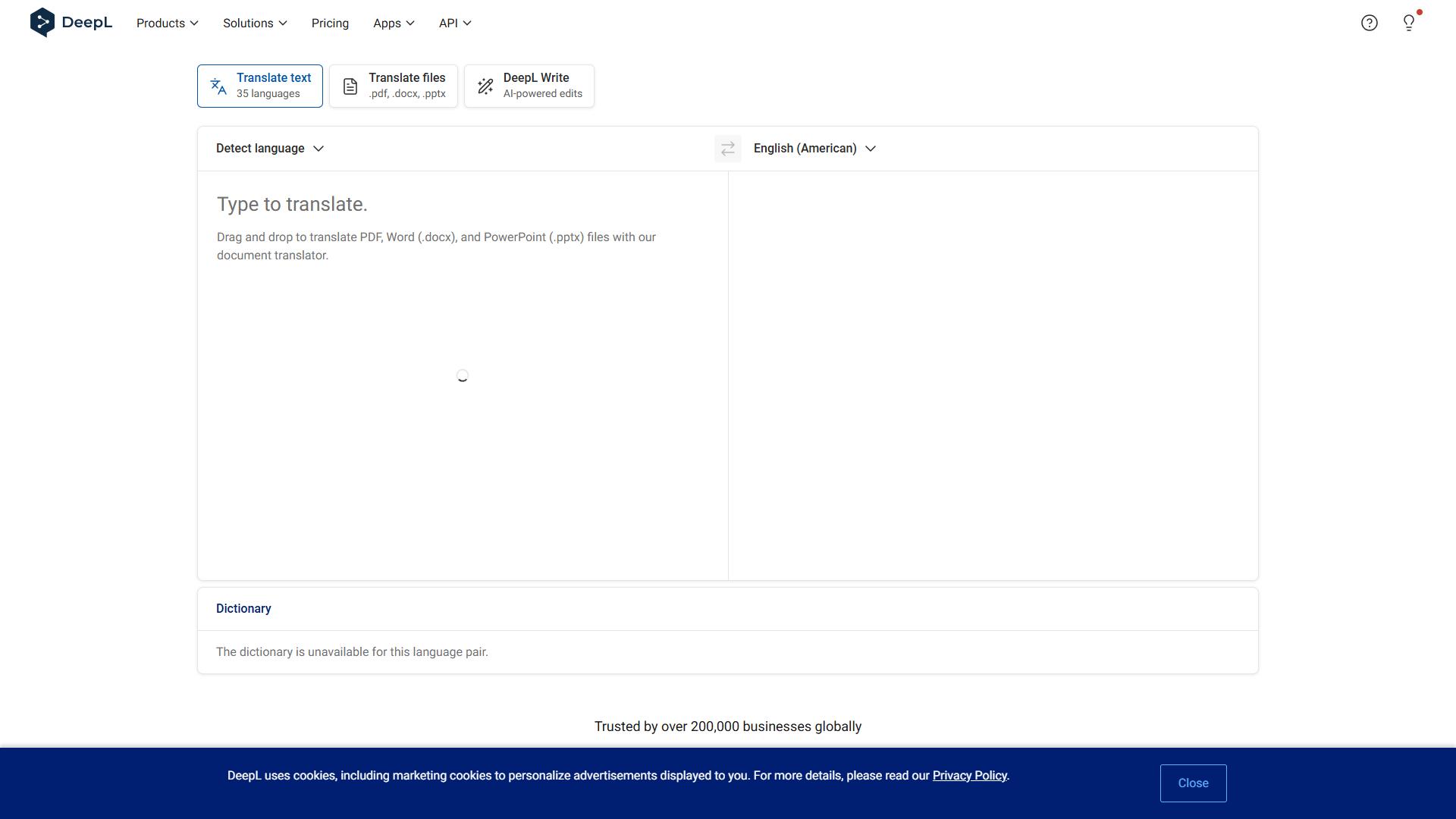Click the Translate text language icon

(x=218, y=86)
